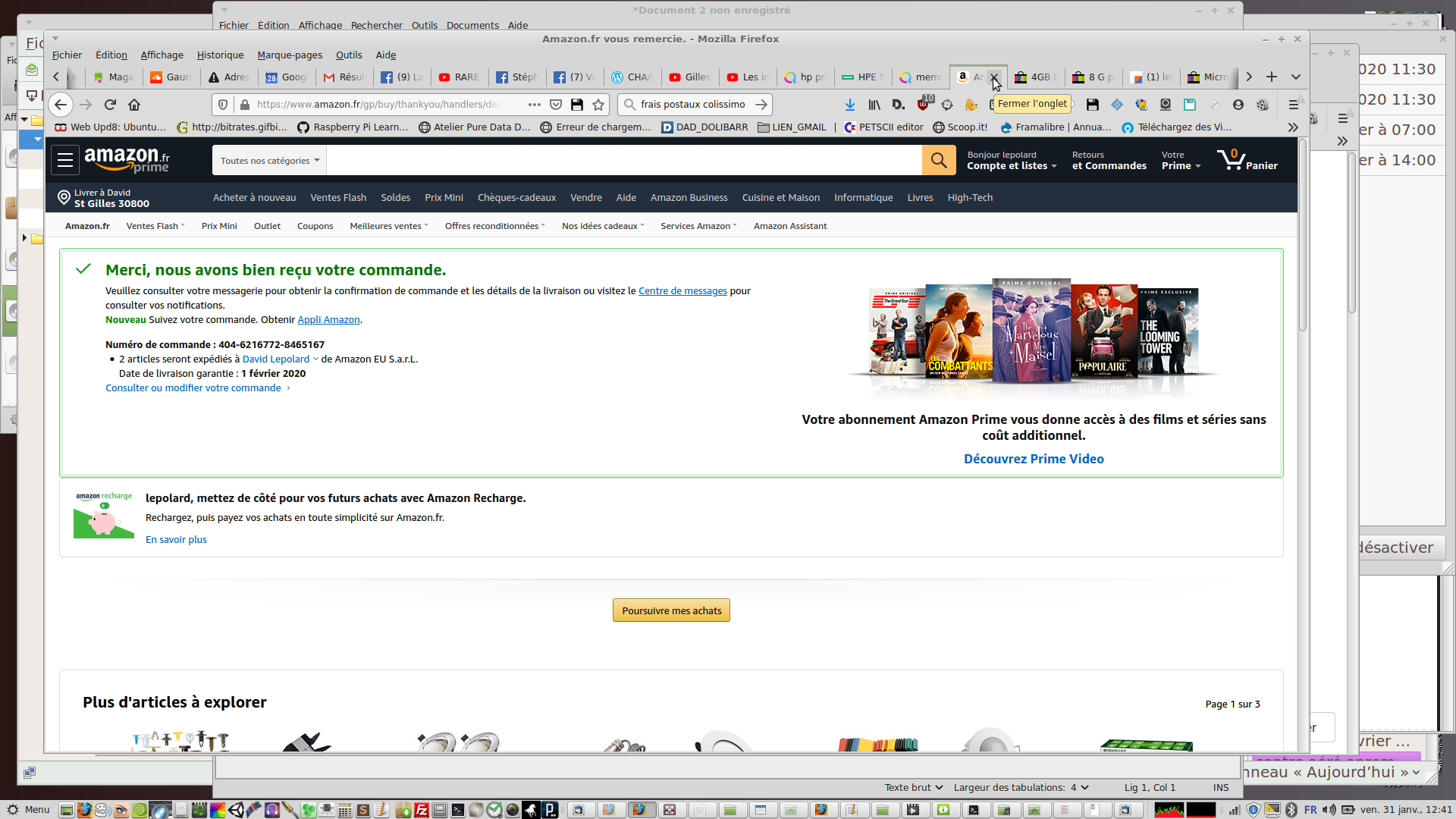This screenshot has height=819, width=1456.
Task: Click inside the Amazon search field
Action: click(623, 160)
